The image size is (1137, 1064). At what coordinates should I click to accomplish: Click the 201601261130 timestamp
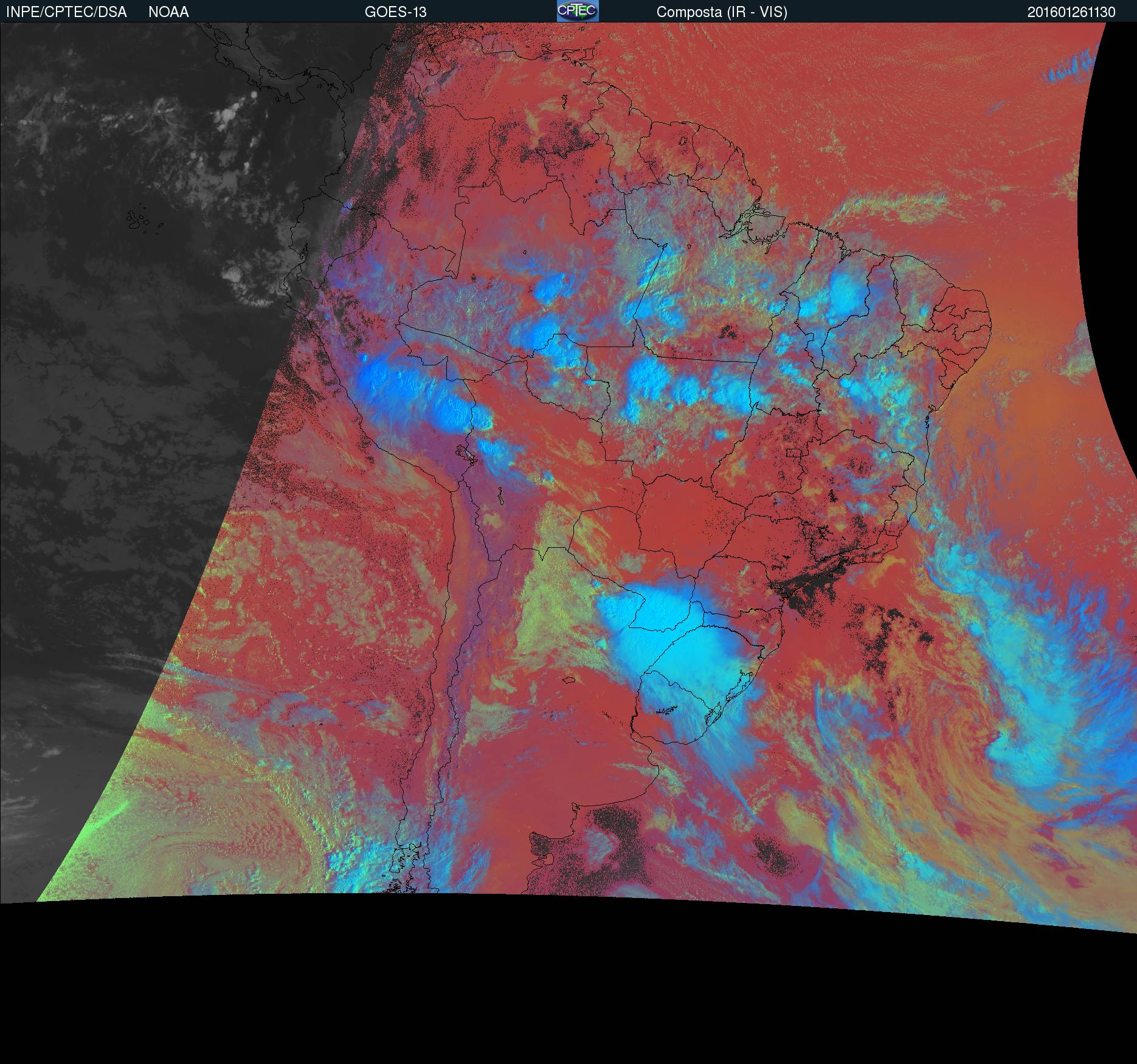(x=1071, y=12)
